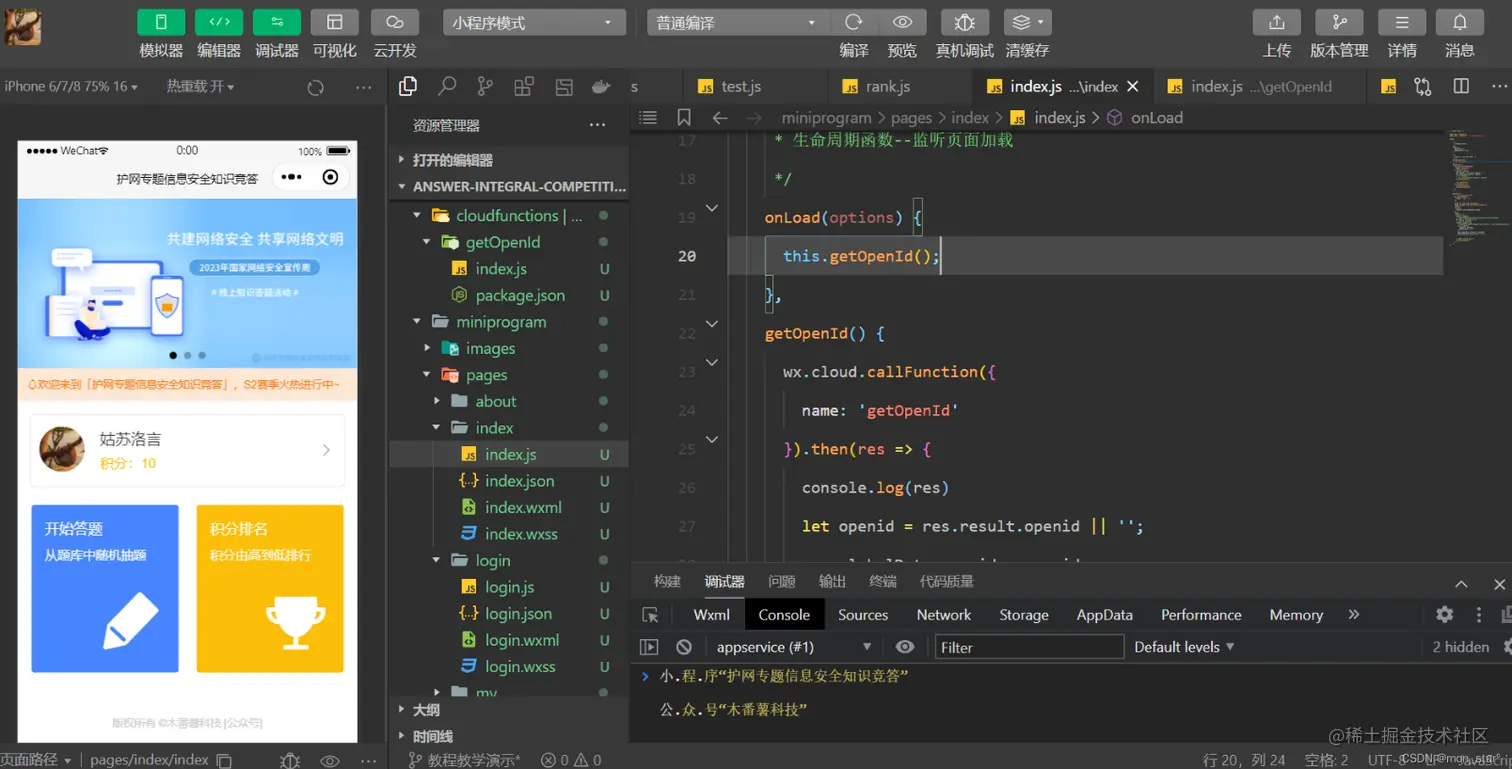Click the console clear icon
Viewport: 1512px width, 769px height.
pyautogui.click(x=684, y=647)
